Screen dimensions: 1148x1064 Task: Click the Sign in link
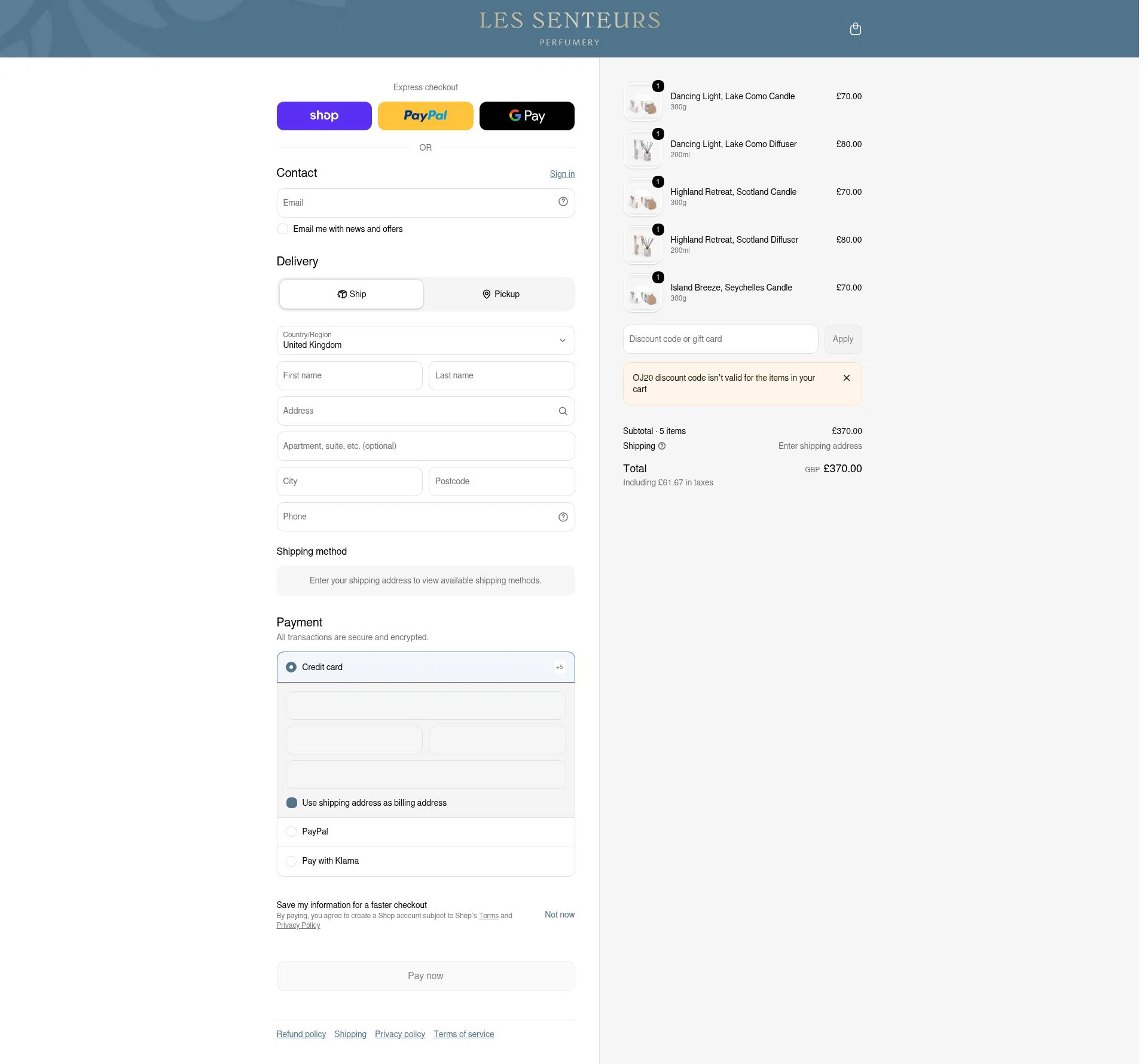tap(562, 174)
